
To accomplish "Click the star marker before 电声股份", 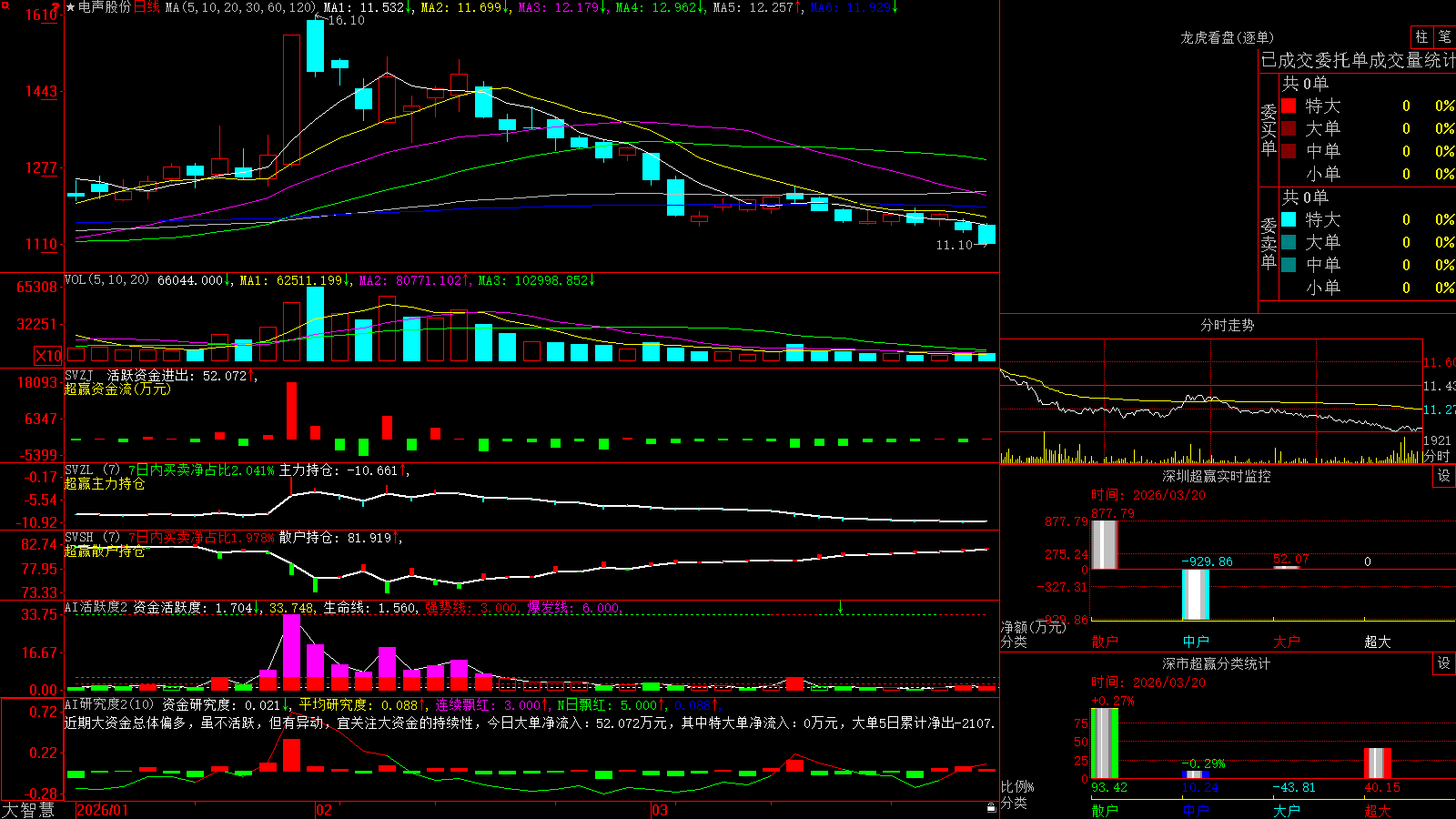I will click(70, 7).
